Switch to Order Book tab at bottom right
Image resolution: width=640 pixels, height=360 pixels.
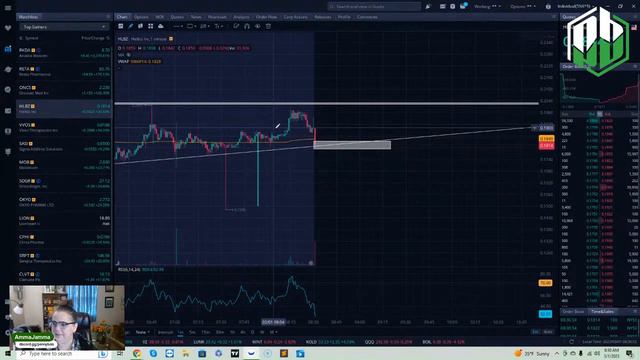click(573, 311)
